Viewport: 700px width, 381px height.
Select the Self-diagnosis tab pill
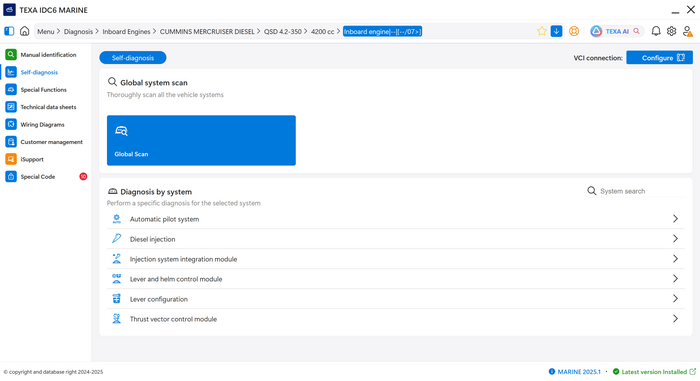[x=133, y=58]
